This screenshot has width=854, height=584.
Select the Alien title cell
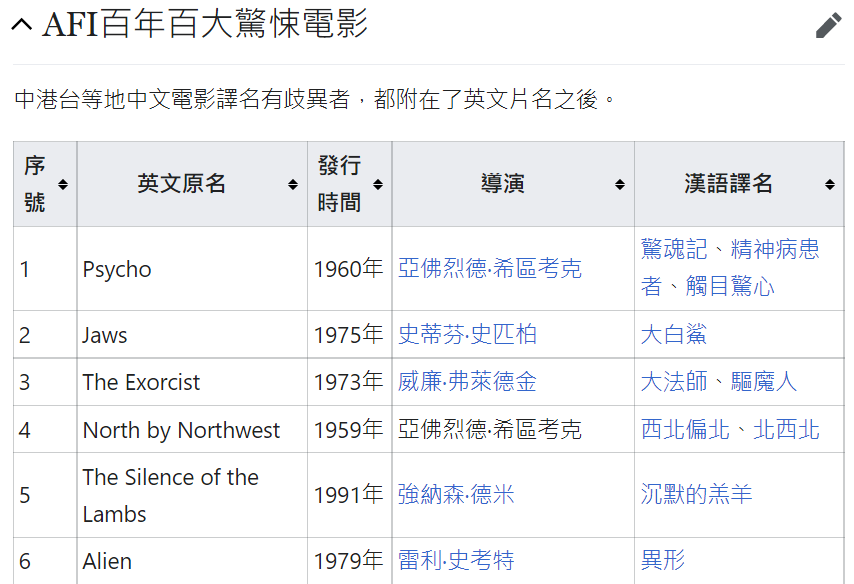pyautogui.click(x=192, y=561)
